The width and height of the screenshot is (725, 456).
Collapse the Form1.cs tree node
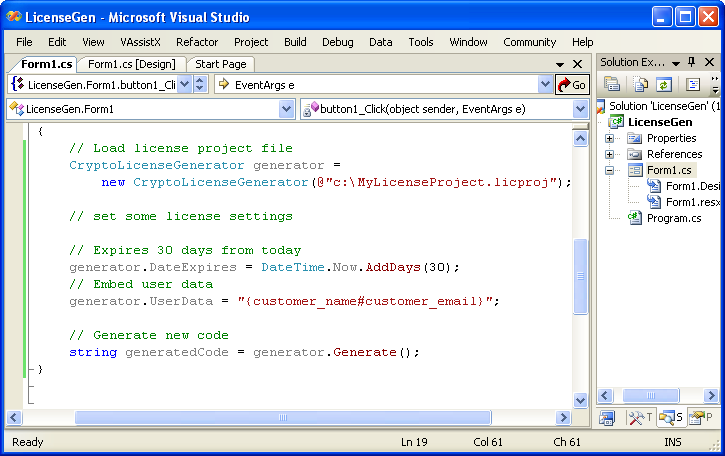point(609,170)
